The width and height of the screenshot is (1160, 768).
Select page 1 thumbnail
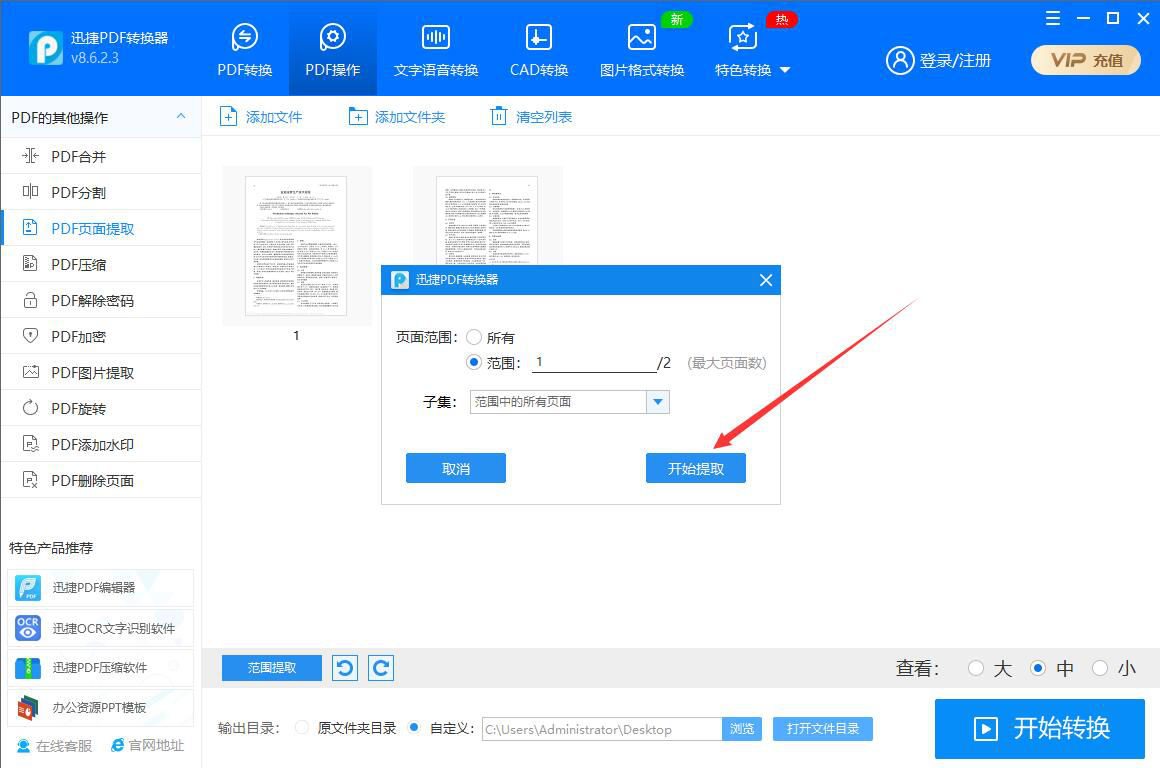coord(297,246)
